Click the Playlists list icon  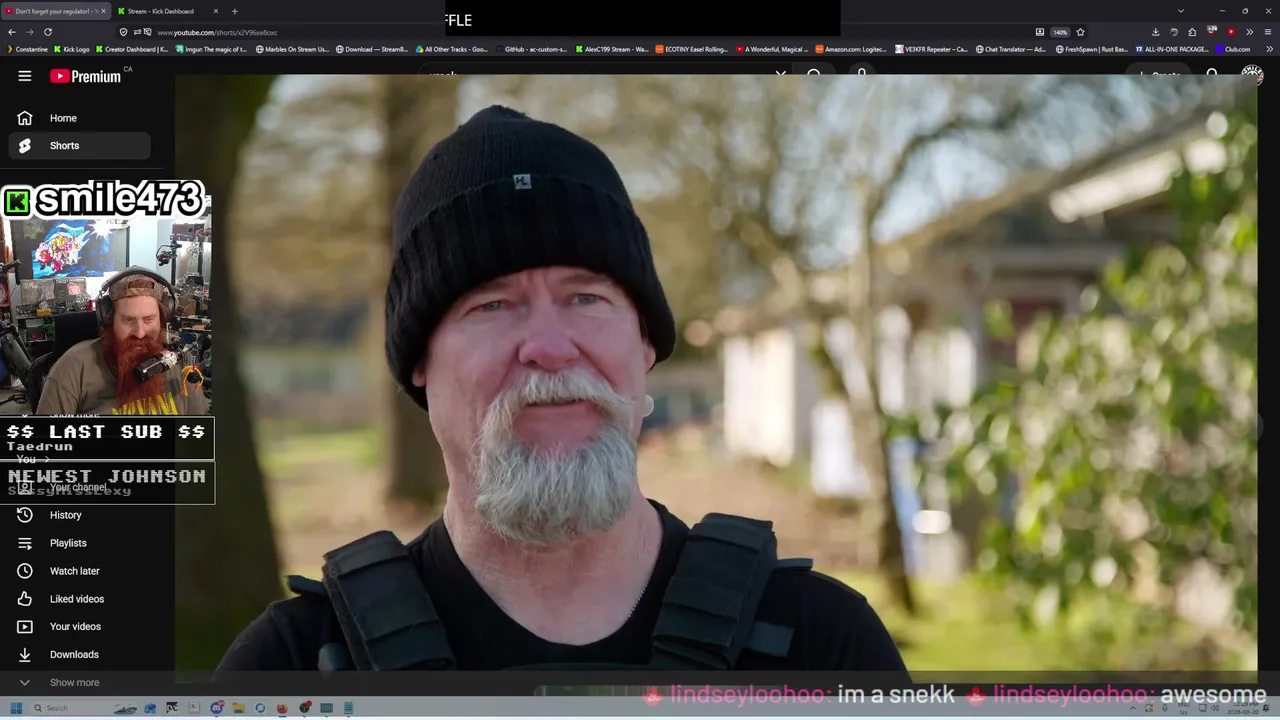(x=25, y=543)
